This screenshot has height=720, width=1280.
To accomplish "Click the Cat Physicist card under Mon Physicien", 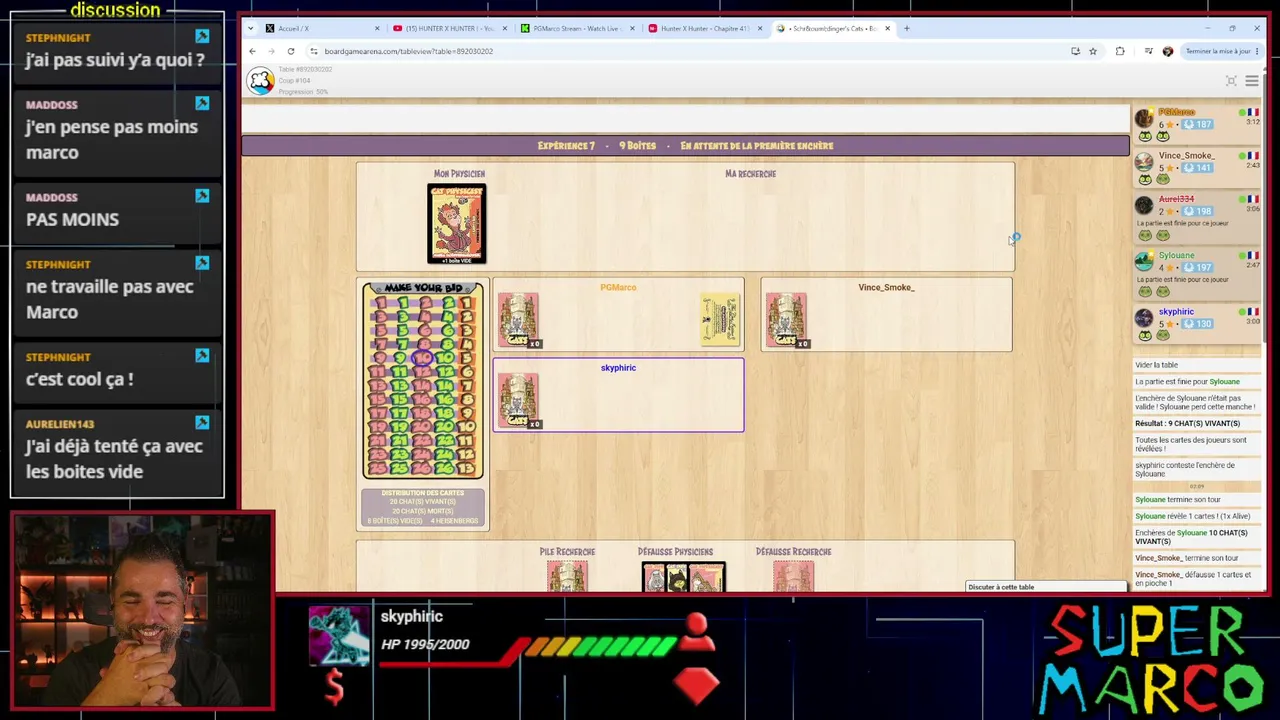I will tap(457, 224).
